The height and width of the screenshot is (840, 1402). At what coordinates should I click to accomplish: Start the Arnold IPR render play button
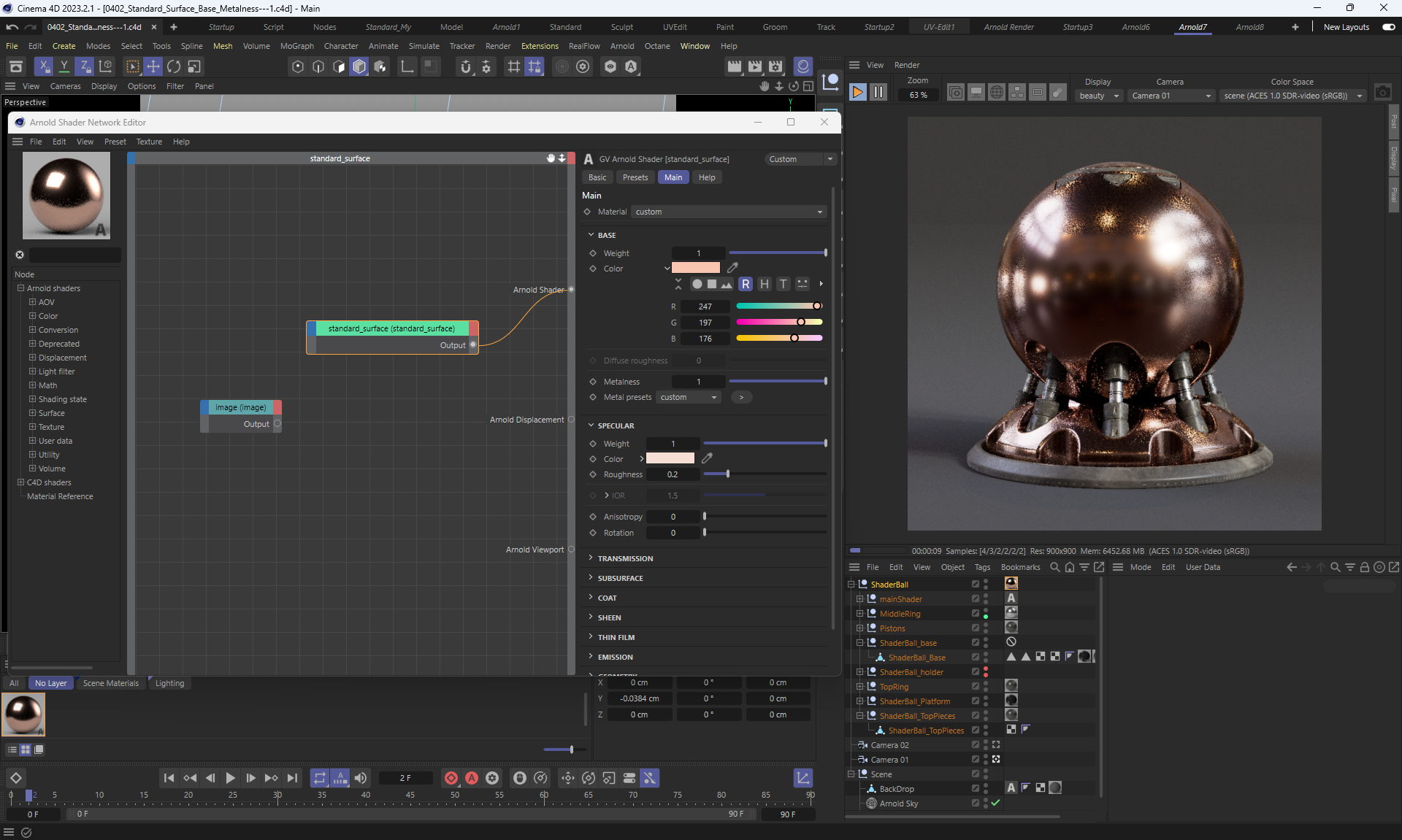pyautogui.click(x=858, y=93)
